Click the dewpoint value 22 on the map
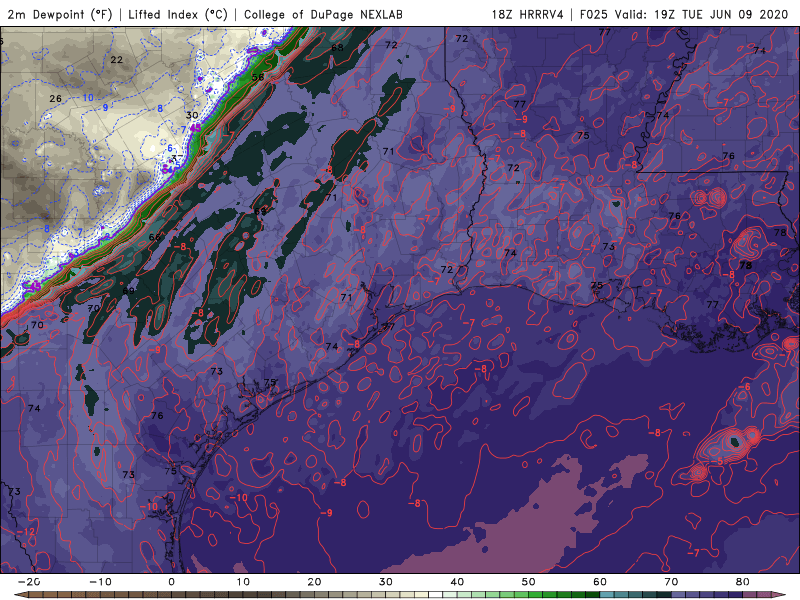This screenshot has width=800, height=600. pyautogui.click(x=116, y=60)
